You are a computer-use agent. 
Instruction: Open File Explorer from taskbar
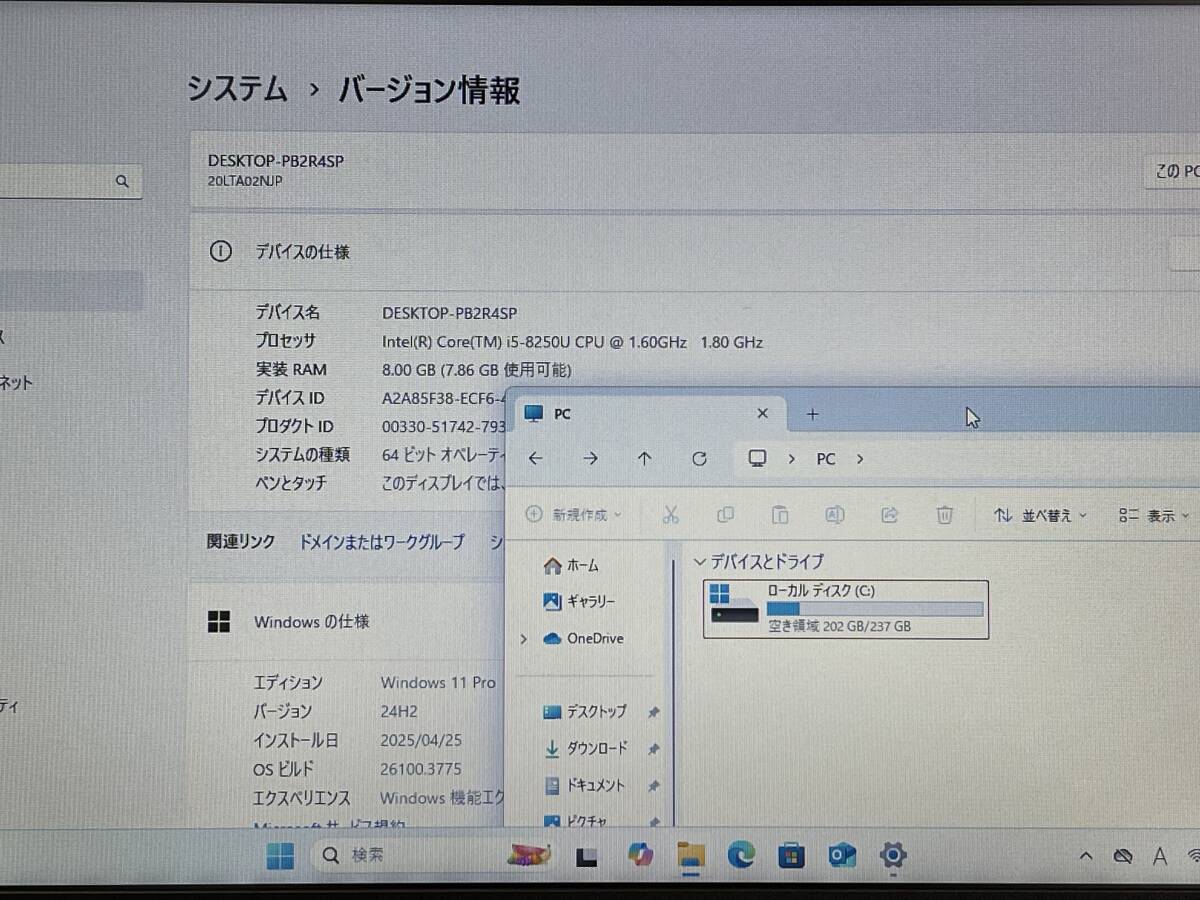click(x=691, y=855)
